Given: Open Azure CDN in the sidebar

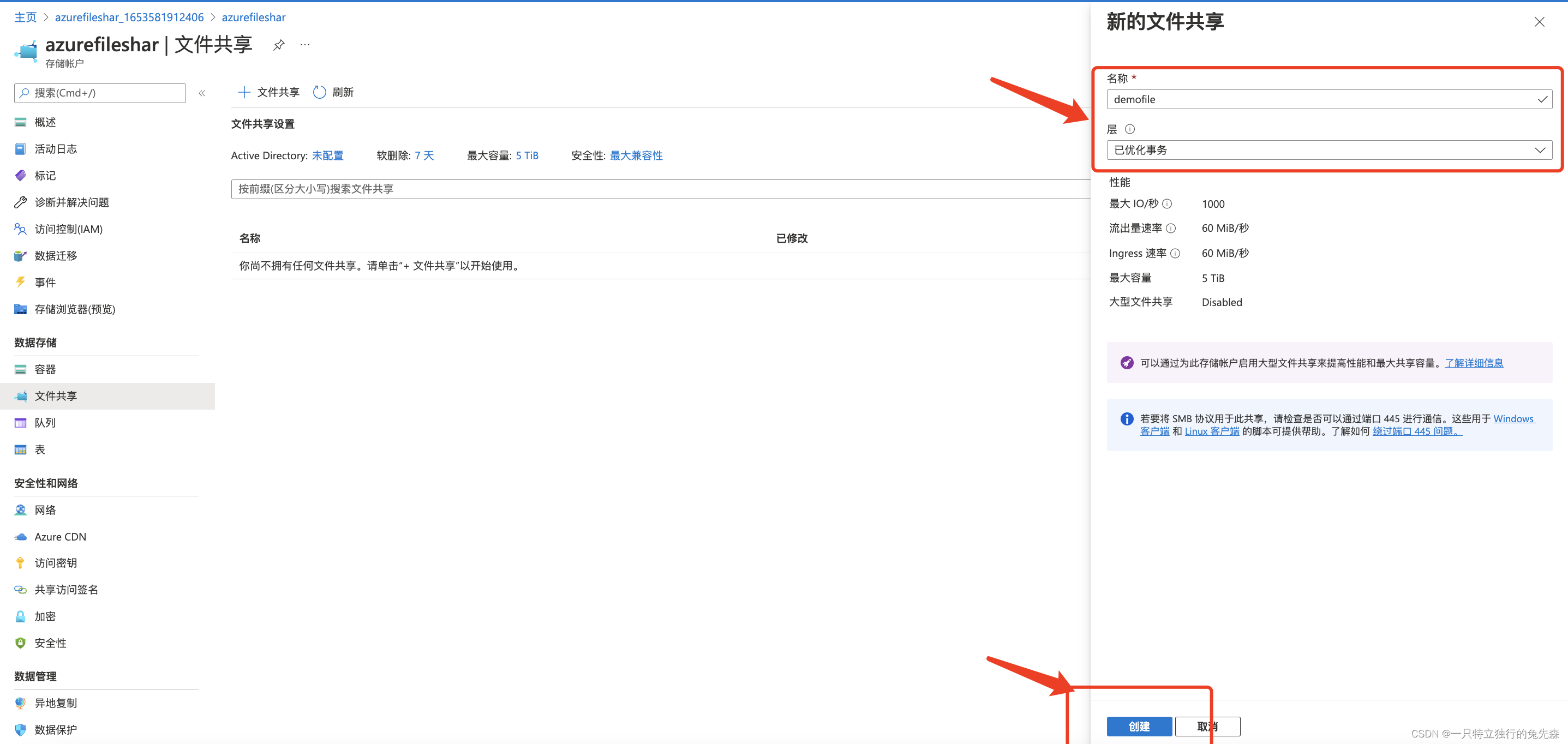Looking at the screenshot, I should [60, 537].
